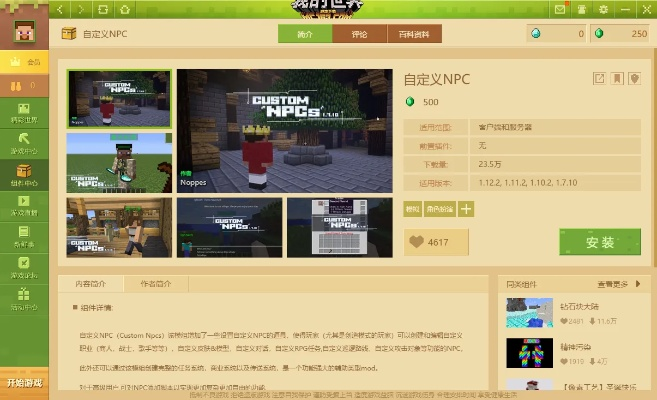The width and height of the screenshot is (657, 400).
Task: Click the plus button to add tag
Action: tap(466, 209)
